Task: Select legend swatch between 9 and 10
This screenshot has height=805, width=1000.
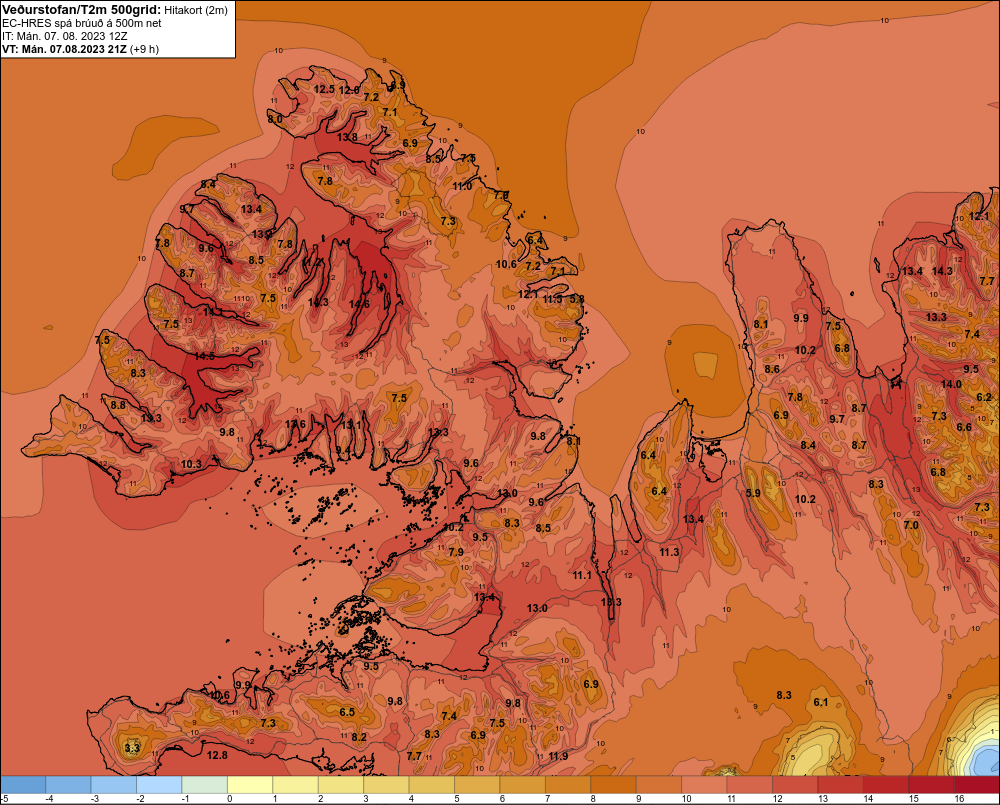Action: coord(659,784)
